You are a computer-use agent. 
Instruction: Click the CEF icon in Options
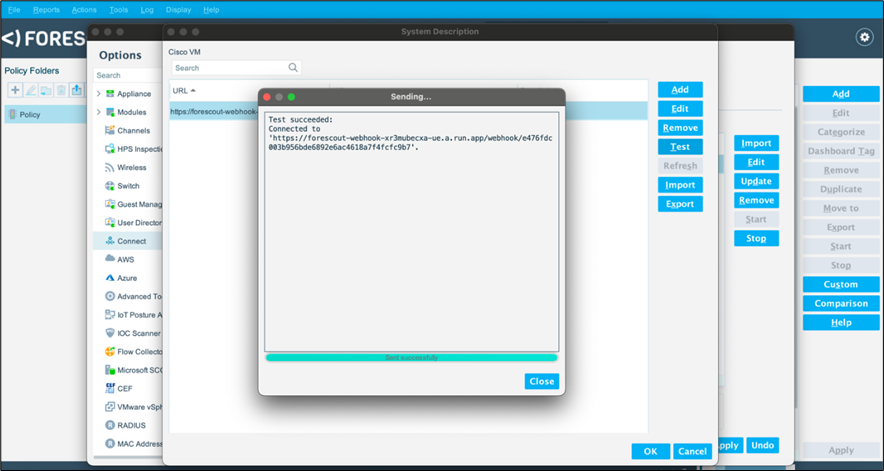110,388
